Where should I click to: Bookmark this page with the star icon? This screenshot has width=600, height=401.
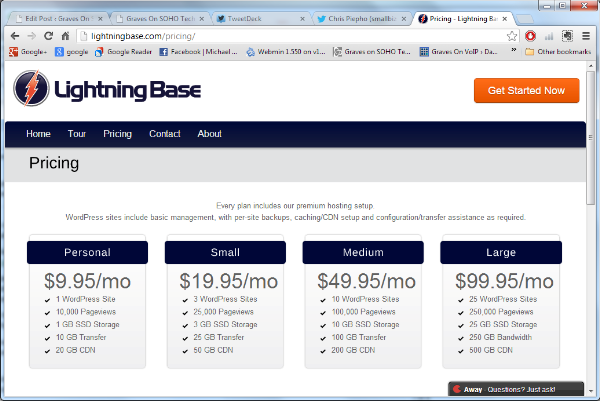tap(512, 36)
